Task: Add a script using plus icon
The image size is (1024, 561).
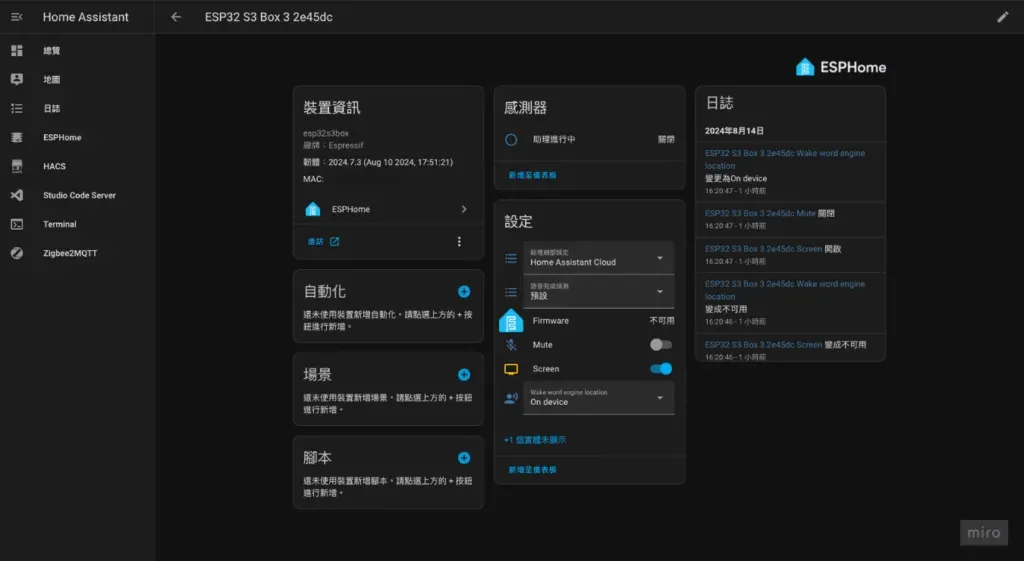Action: point(464,458)
